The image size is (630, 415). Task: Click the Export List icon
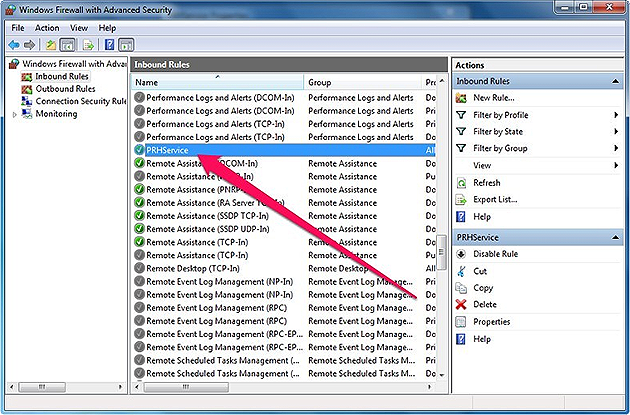point(461,200)
